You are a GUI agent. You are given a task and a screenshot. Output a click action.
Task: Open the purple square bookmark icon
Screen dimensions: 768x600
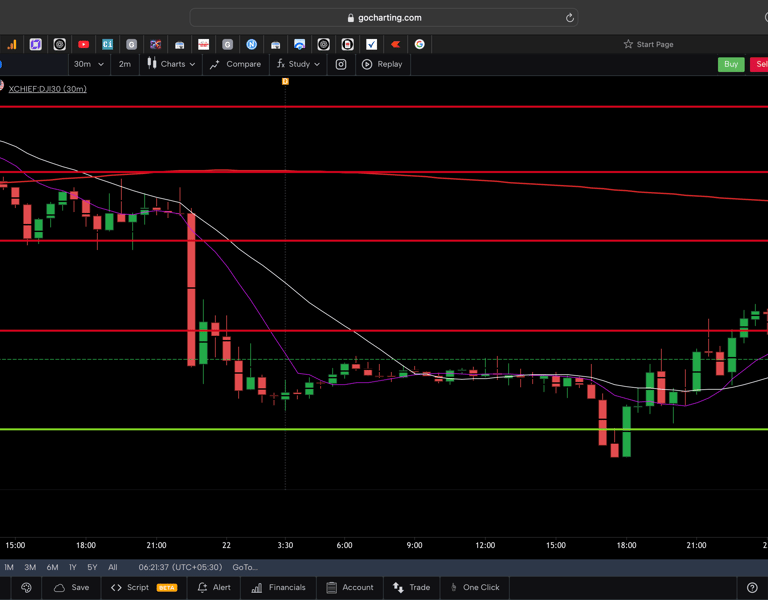pyautogui.click(x=35, y=45)
